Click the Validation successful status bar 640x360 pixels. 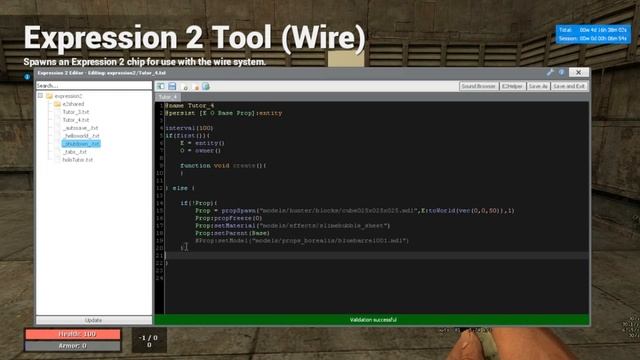click(x=372, y=320)
